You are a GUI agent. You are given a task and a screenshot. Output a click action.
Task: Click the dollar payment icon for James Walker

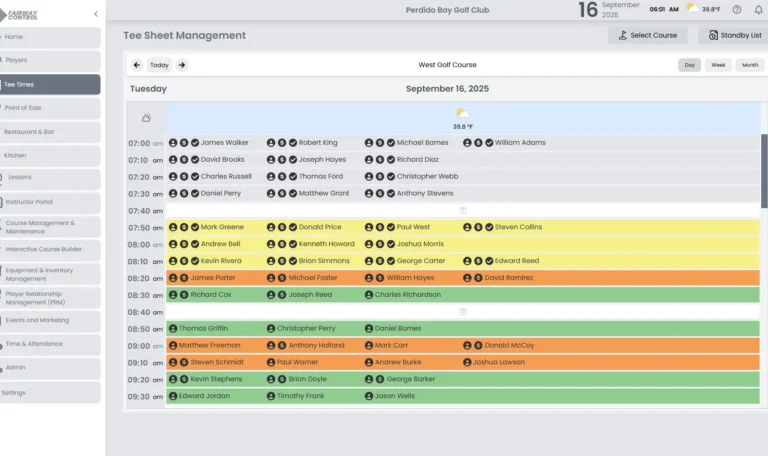184,143
